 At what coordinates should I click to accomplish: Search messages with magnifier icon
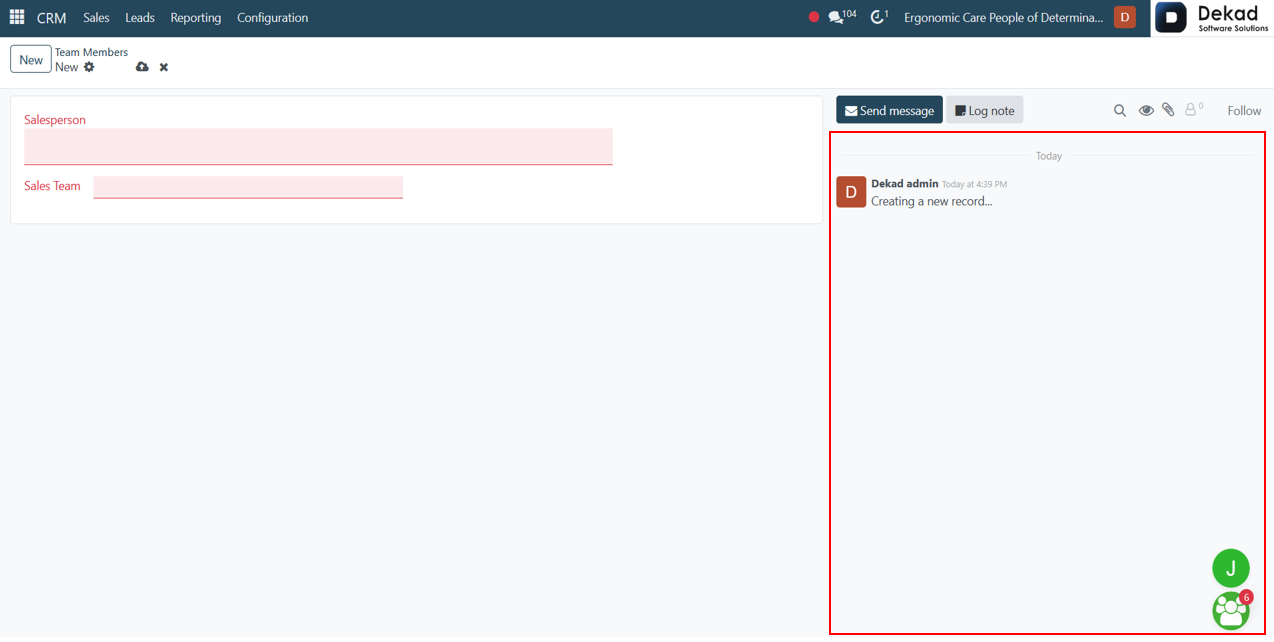tap(1120, 110)
